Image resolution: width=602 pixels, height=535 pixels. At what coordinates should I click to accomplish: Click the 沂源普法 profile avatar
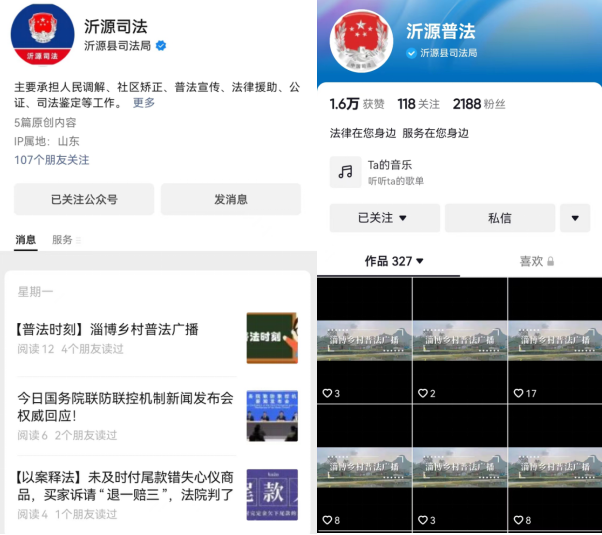click(361, 41)
